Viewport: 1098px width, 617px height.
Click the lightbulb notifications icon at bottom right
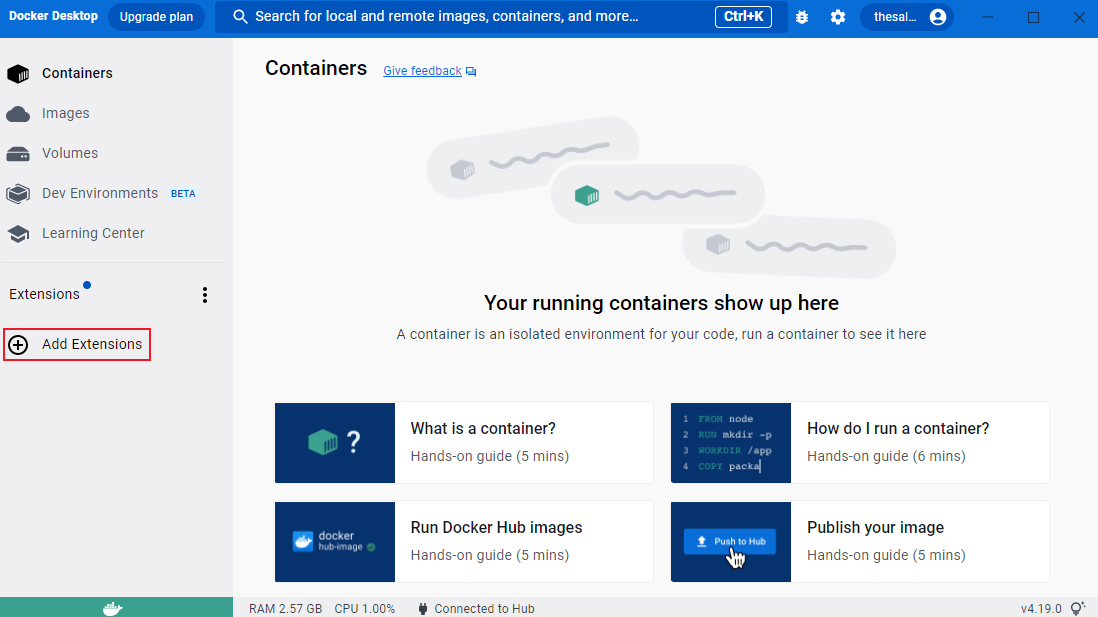pos(1077,608)
